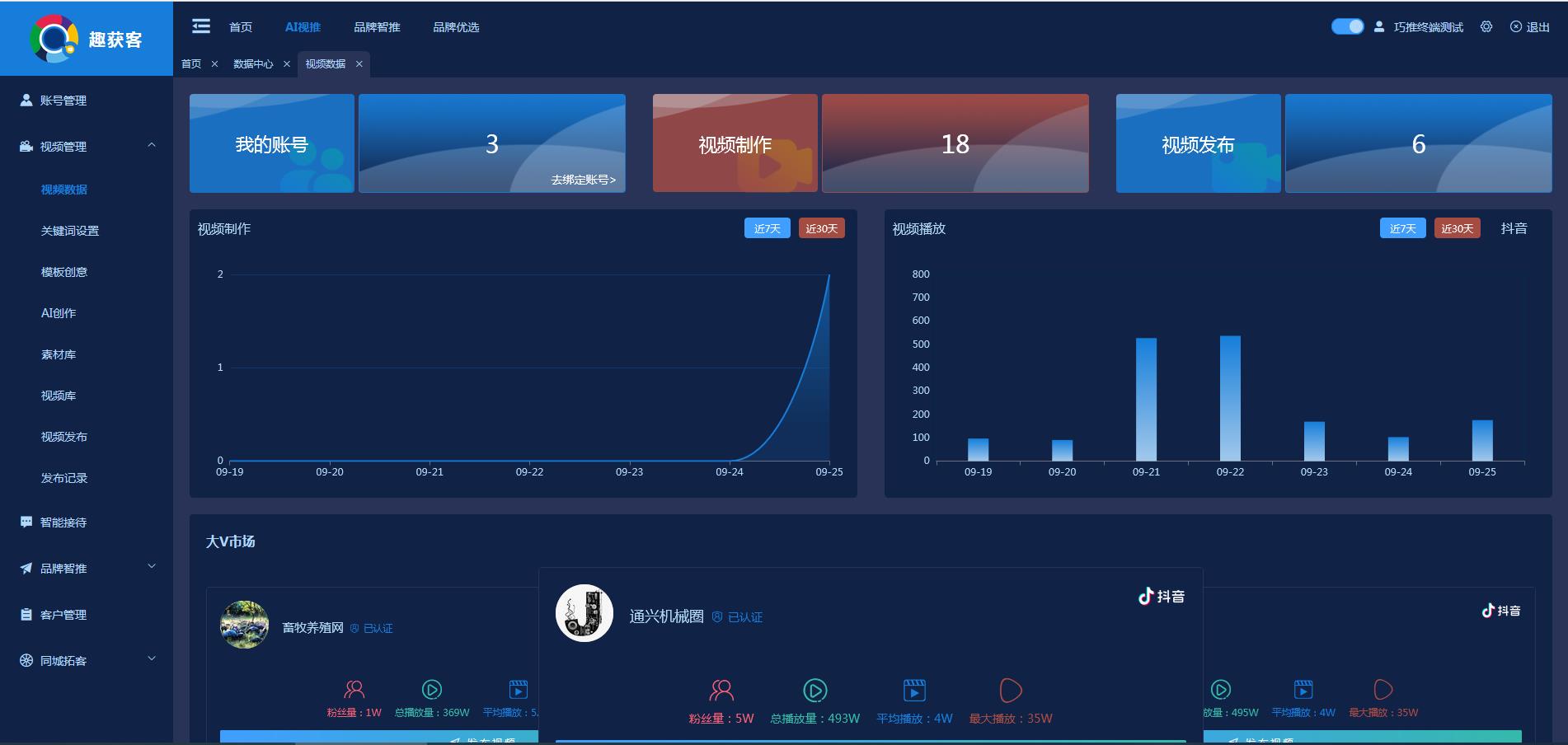Switch to the 数据中心 tab
Screen dimensions: 1568x745
click(x=253, y=63)
